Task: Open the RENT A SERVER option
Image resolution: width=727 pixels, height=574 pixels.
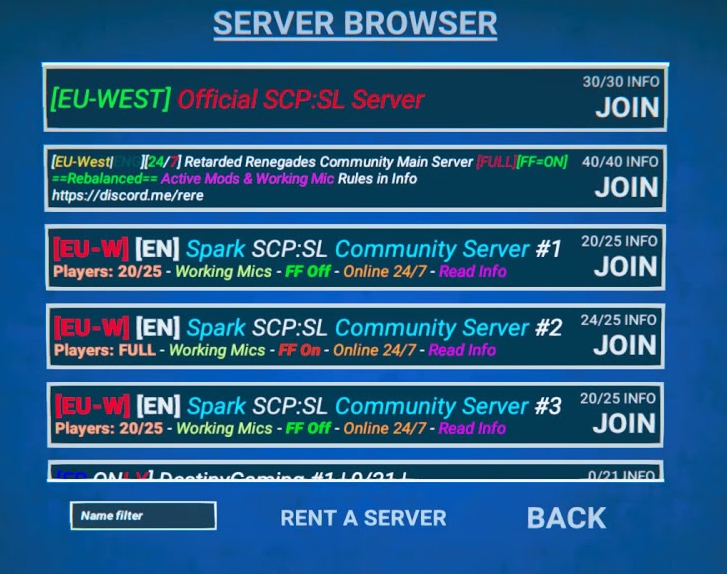Action: [363, 518]
